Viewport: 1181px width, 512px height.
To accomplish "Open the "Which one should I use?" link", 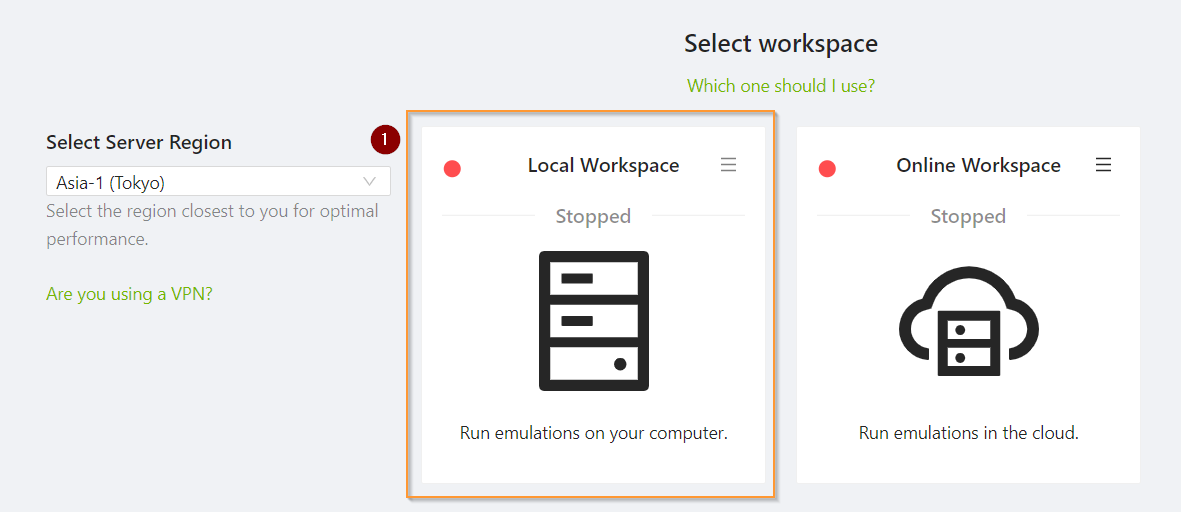I will click(x=781, y=85).
